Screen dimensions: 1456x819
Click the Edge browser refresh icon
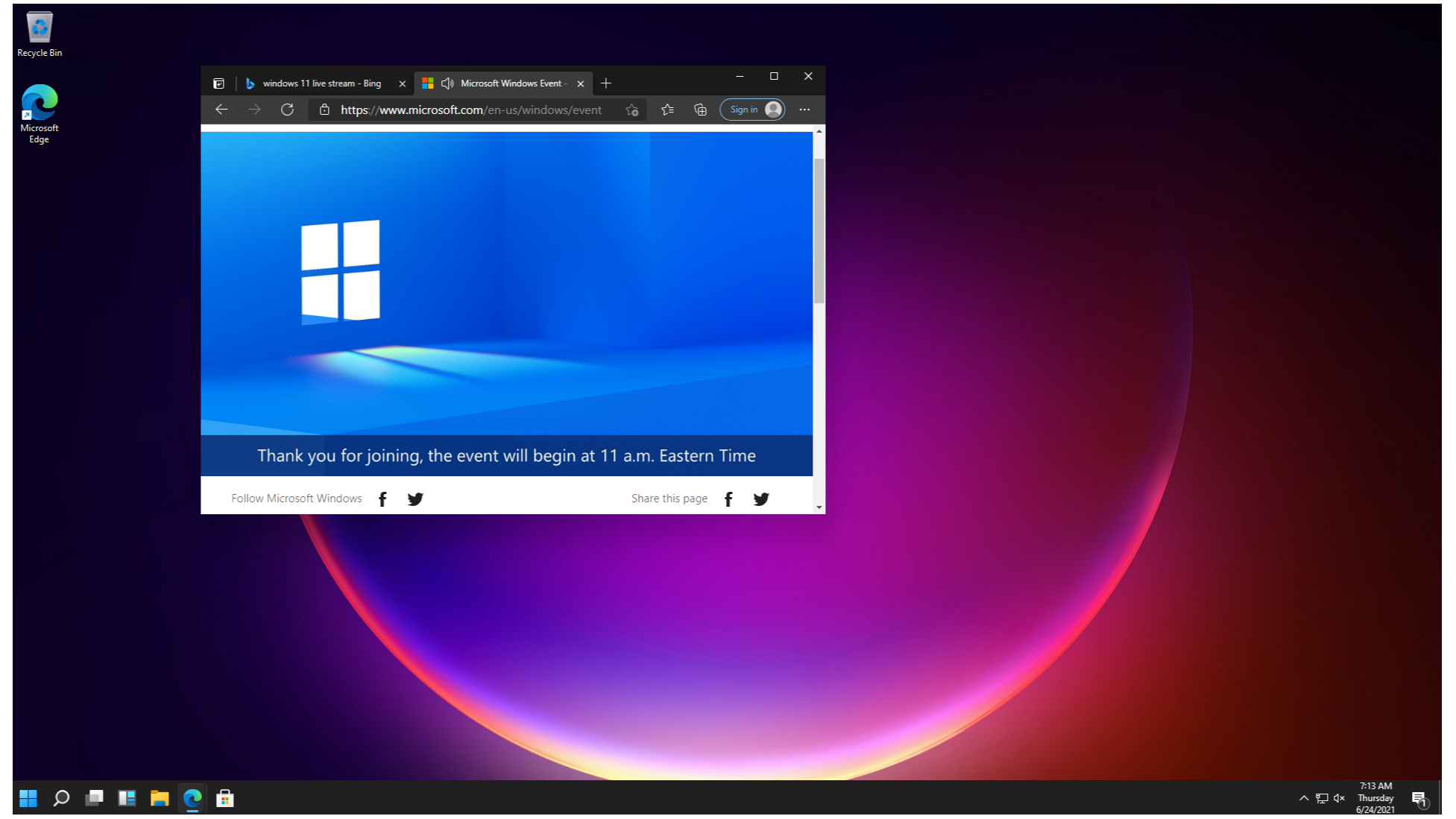click(x=288, y=109)
